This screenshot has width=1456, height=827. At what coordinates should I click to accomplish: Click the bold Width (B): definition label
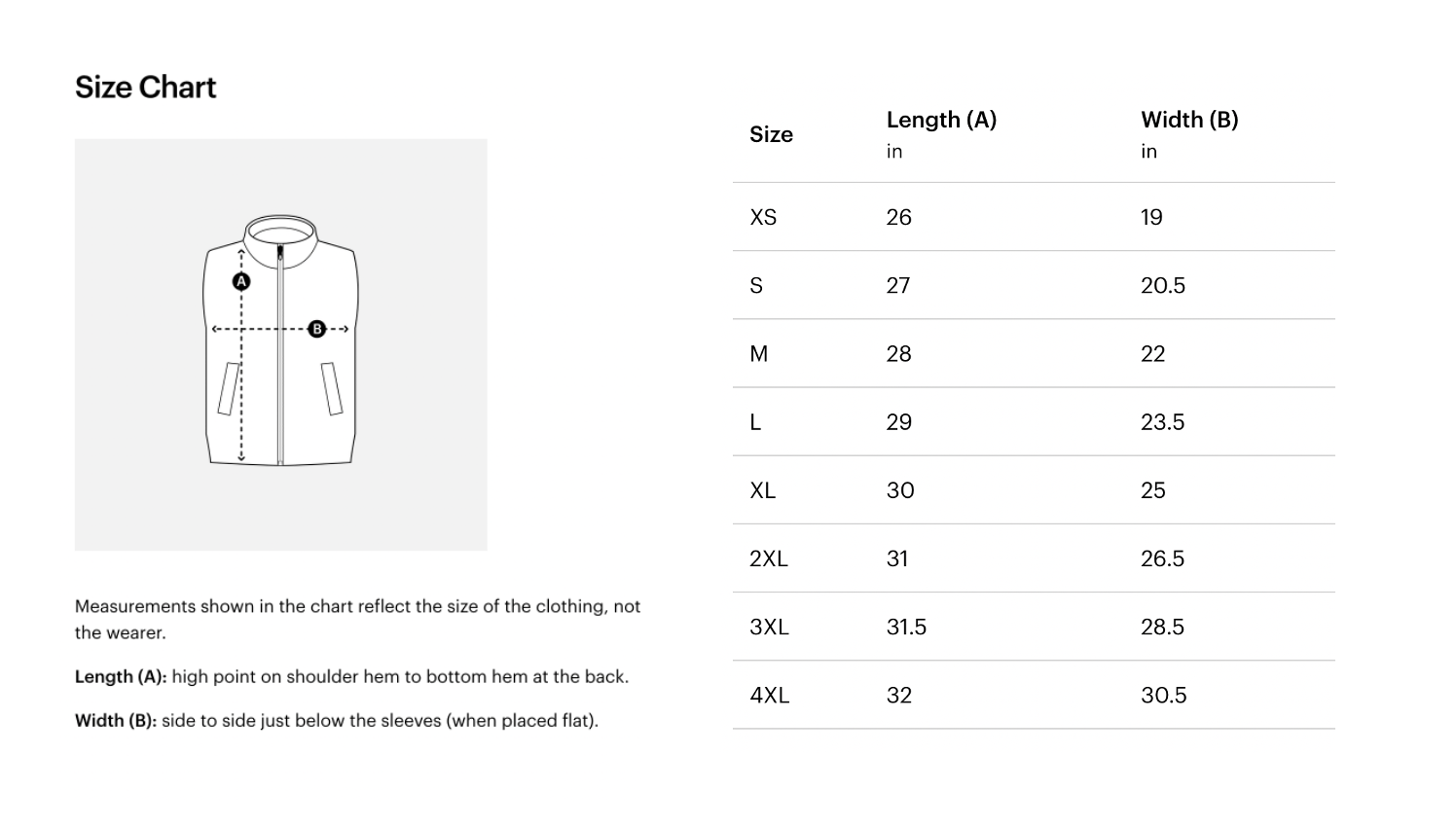(116, 721)
